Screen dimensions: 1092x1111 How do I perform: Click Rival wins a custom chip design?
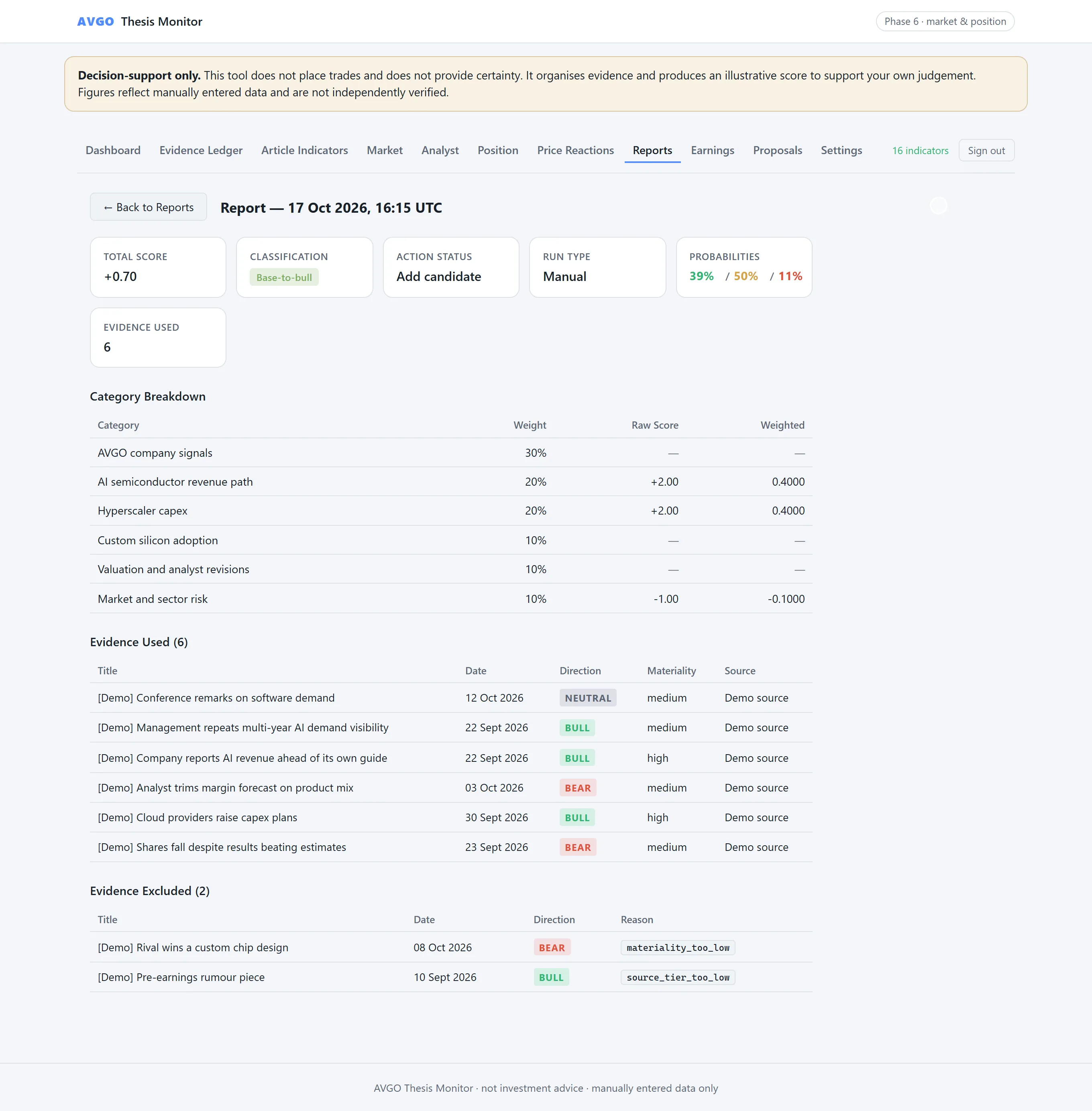[x=193, y=948]
